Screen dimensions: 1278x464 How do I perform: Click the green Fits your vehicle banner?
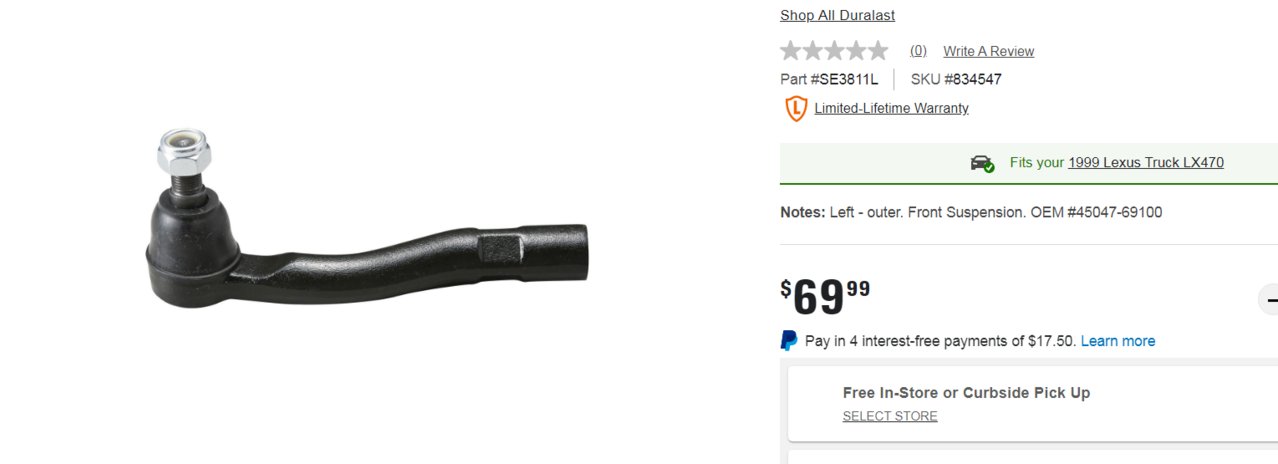(x=1029, y=163)
